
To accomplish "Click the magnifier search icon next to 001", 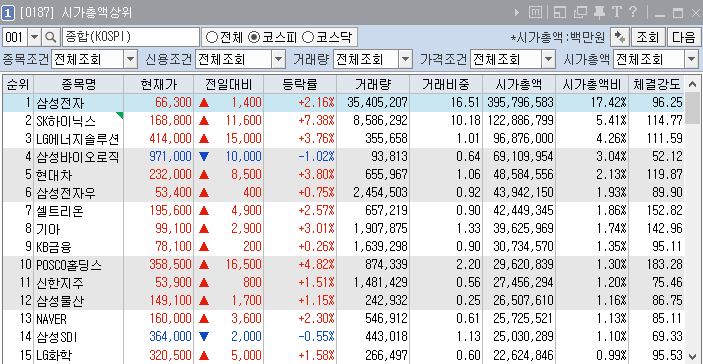I will pos(51,37).
